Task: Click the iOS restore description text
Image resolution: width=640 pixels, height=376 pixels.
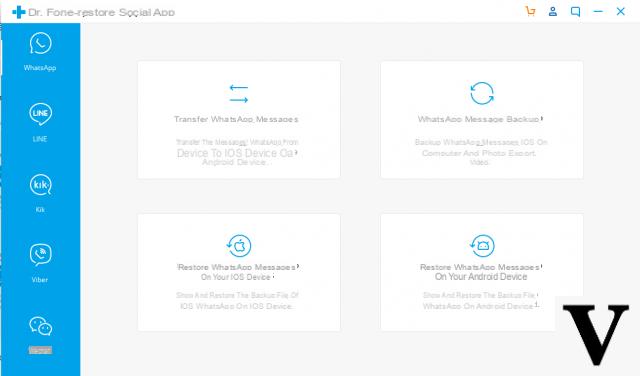Action: tap(237, 300)
